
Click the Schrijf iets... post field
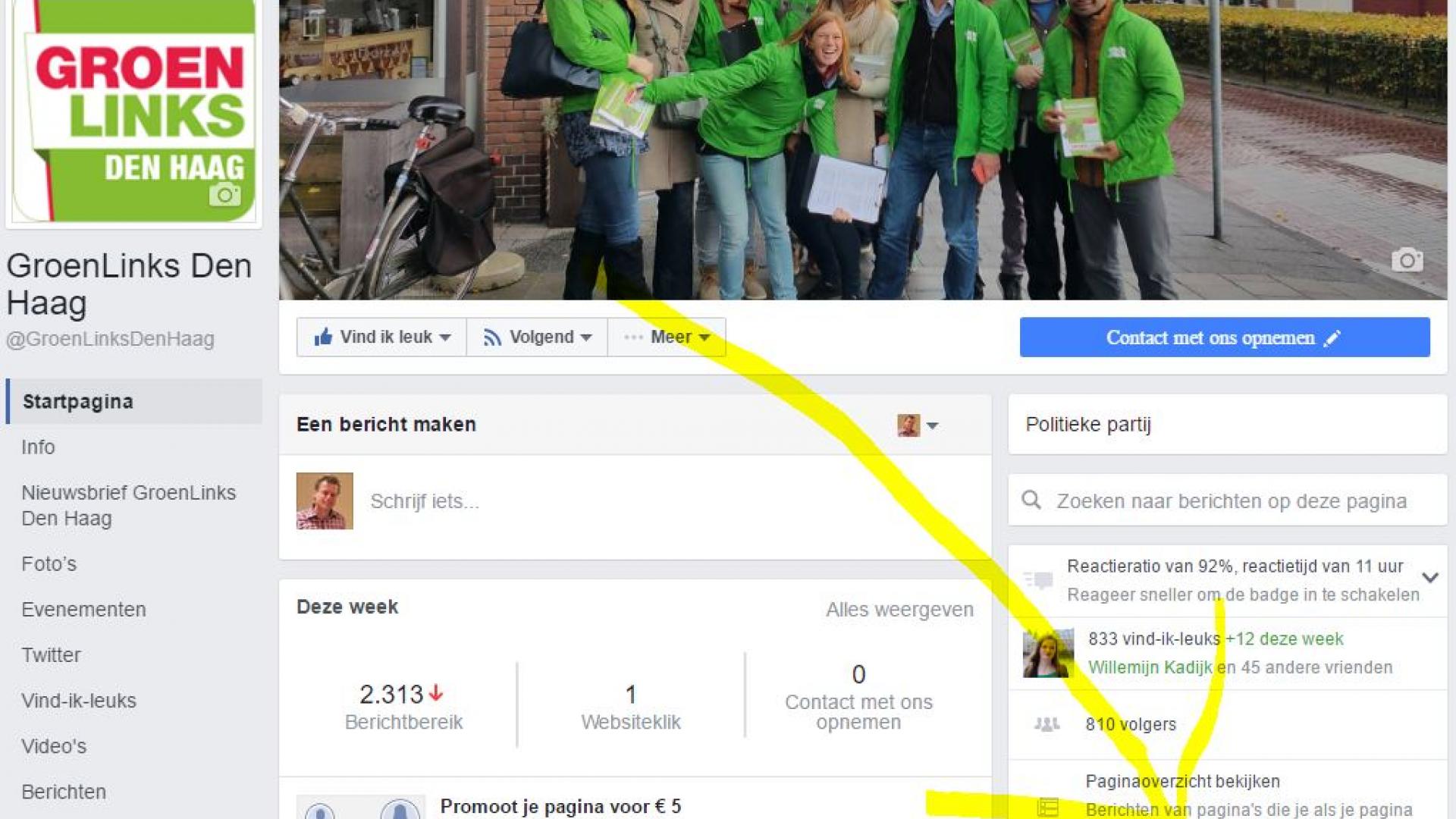pos(635,501)
